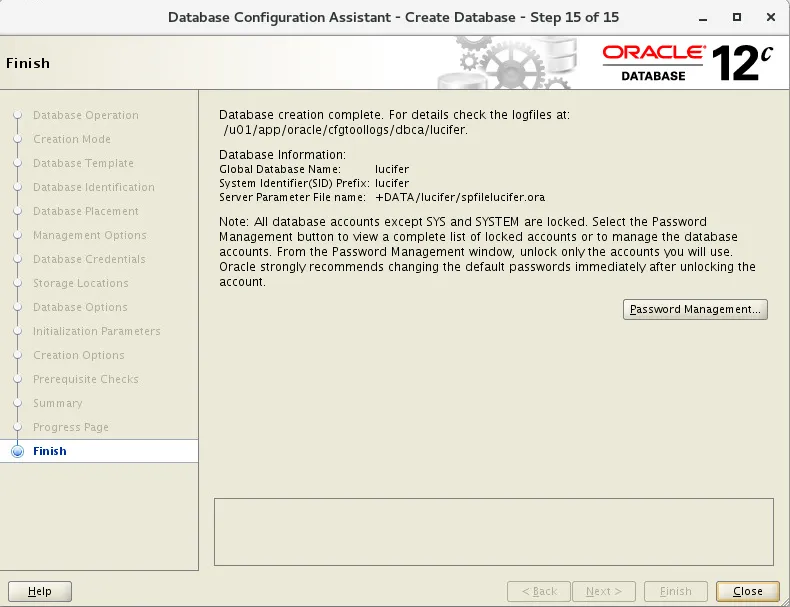Viewport: 790px width, 607px height.
Task: Click the greyed-out Next button
Action: pos(604,591)
